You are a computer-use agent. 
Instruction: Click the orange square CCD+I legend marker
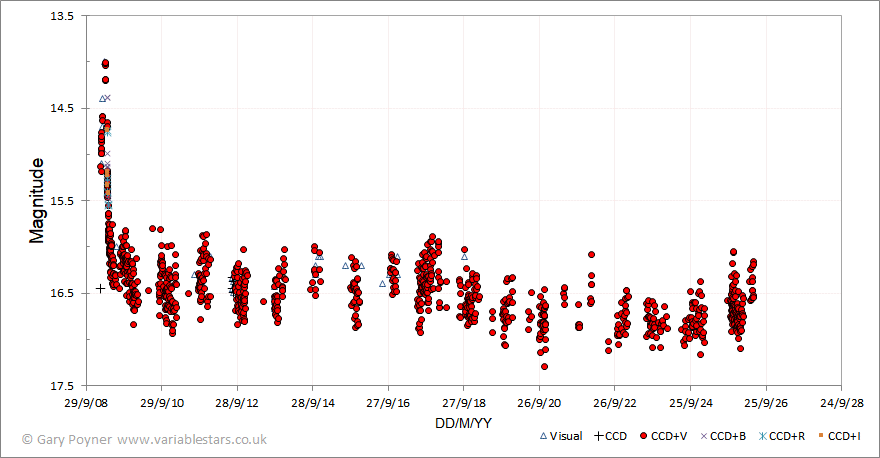[x=822, y=436]
